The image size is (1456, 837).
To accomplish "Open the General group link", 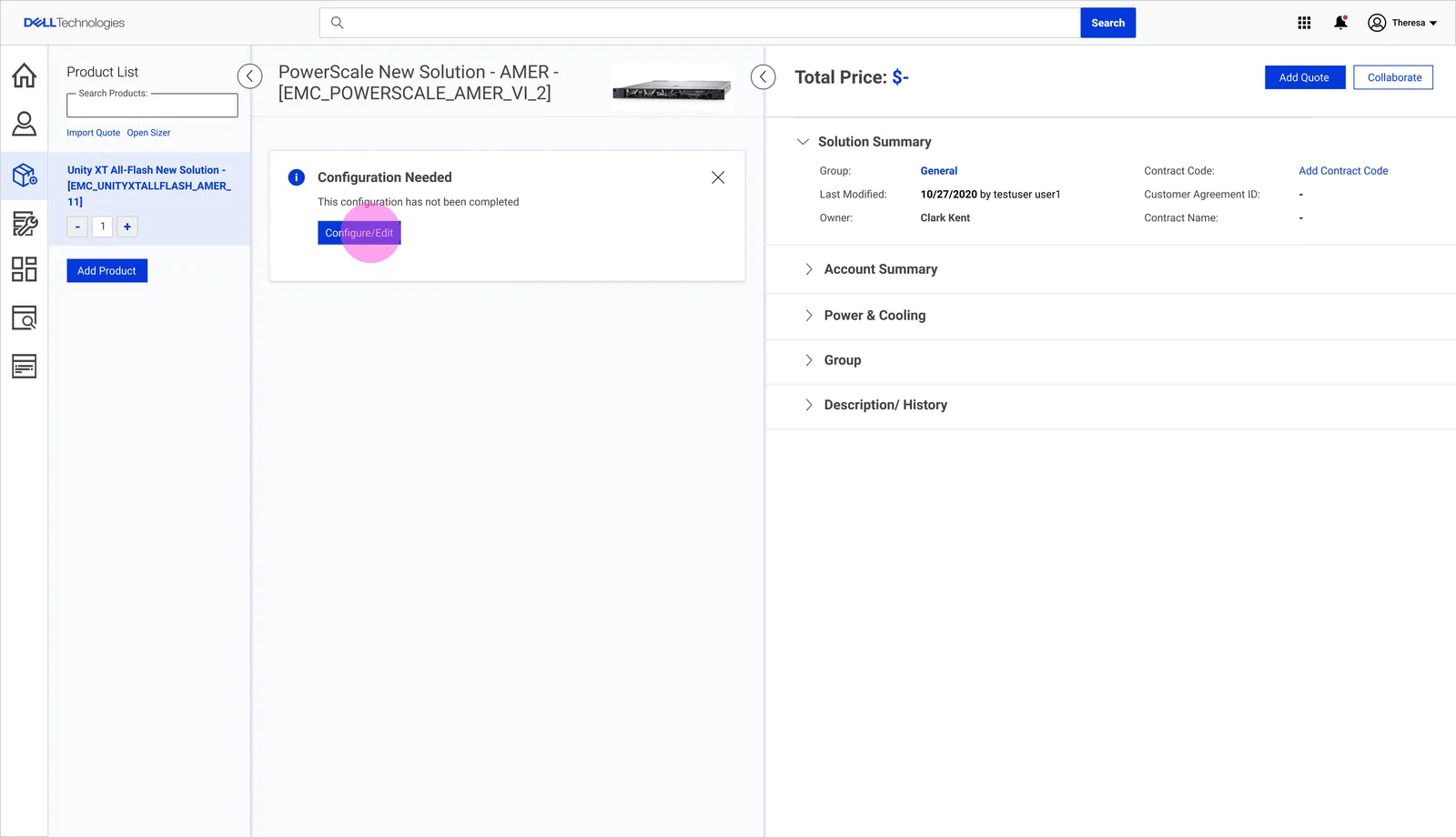I will click(x=938, y=171).
